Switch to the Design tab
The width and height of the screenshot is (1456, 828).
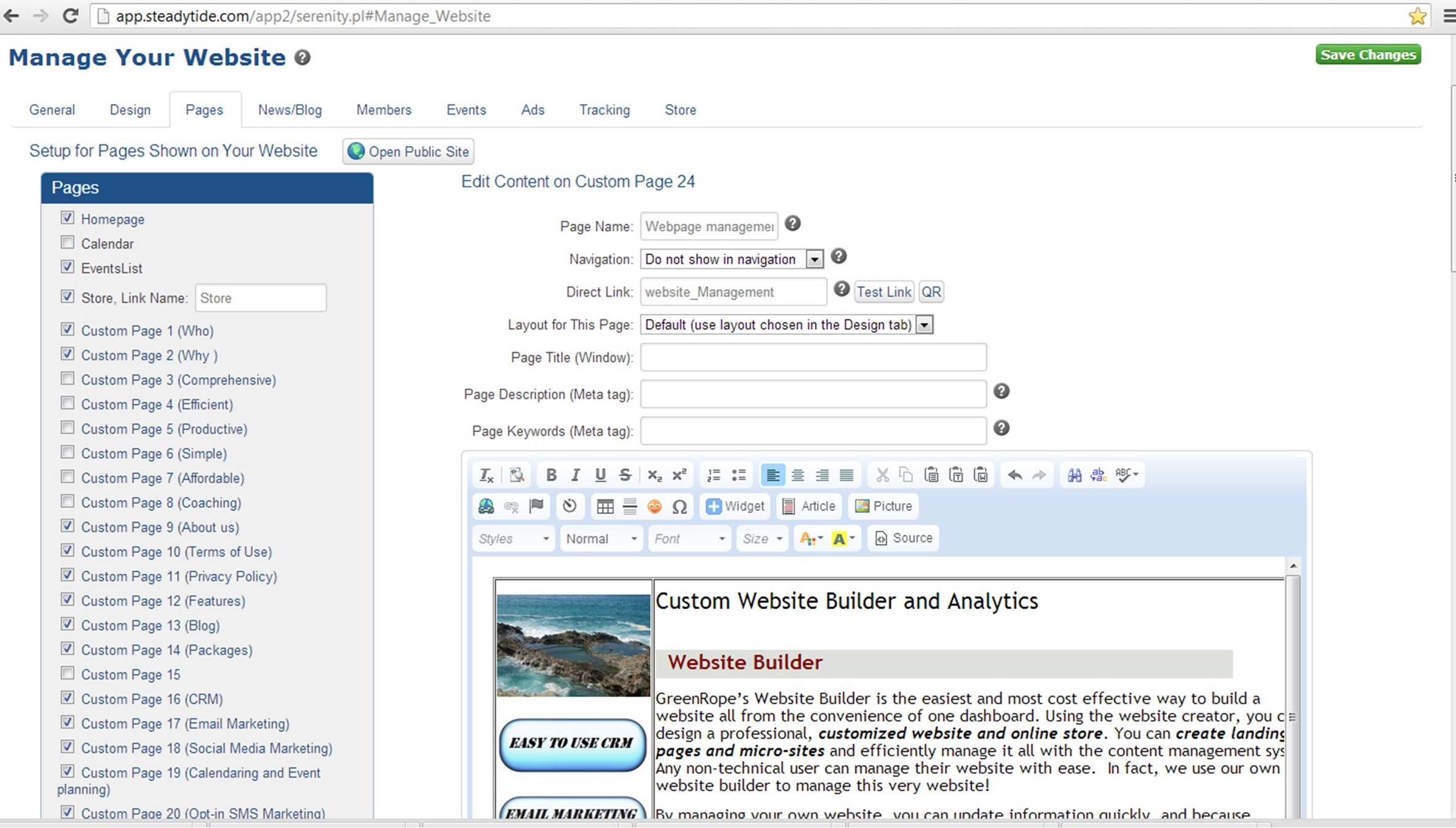click(129, 110)
